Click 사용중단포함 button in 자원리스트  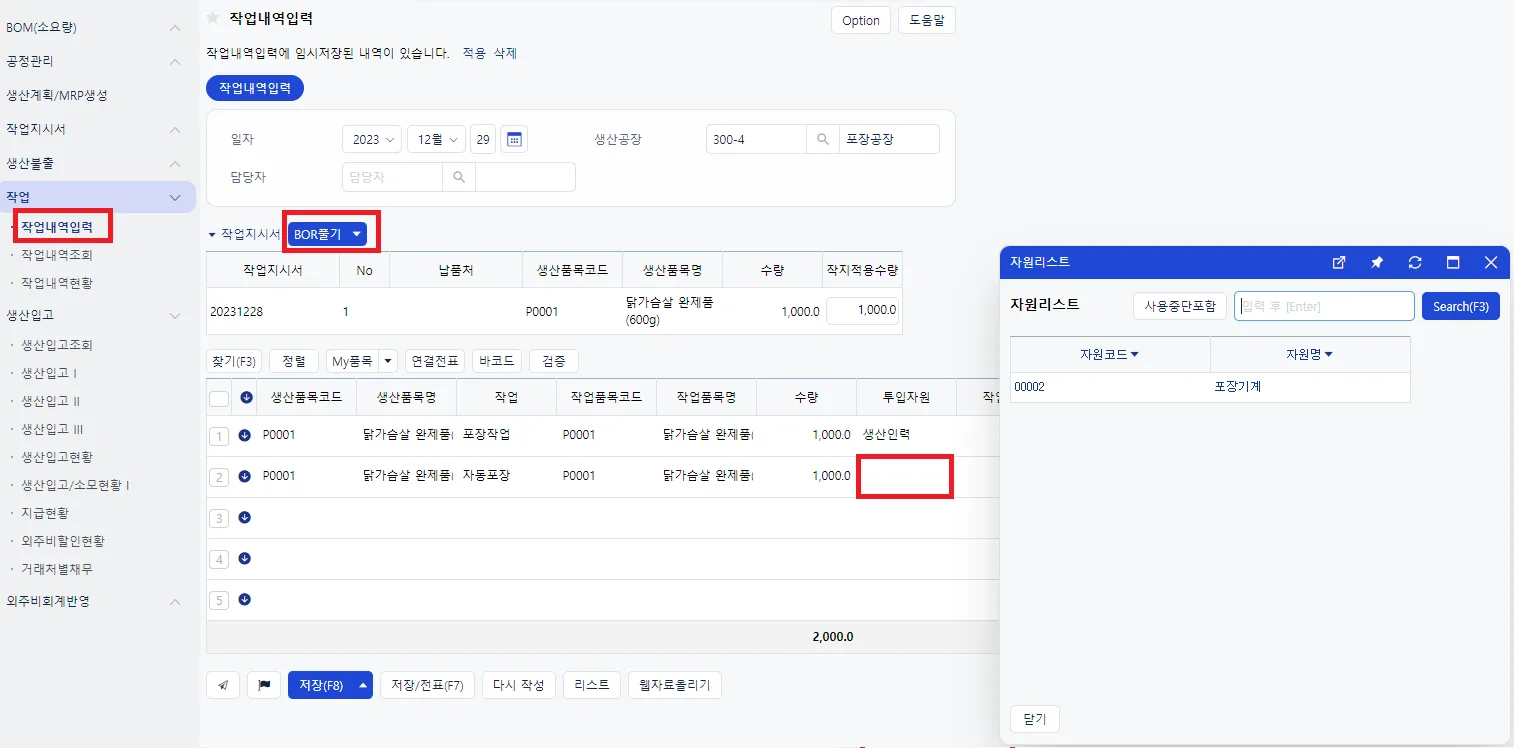coord(1180,306)
